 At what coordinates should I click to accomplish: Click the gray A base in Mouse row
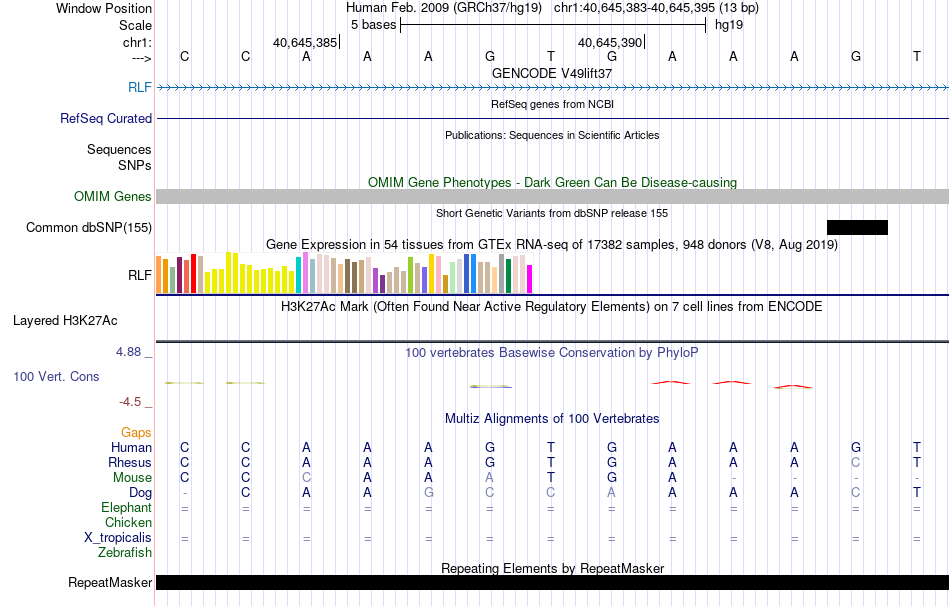click(x=490, y=478)
